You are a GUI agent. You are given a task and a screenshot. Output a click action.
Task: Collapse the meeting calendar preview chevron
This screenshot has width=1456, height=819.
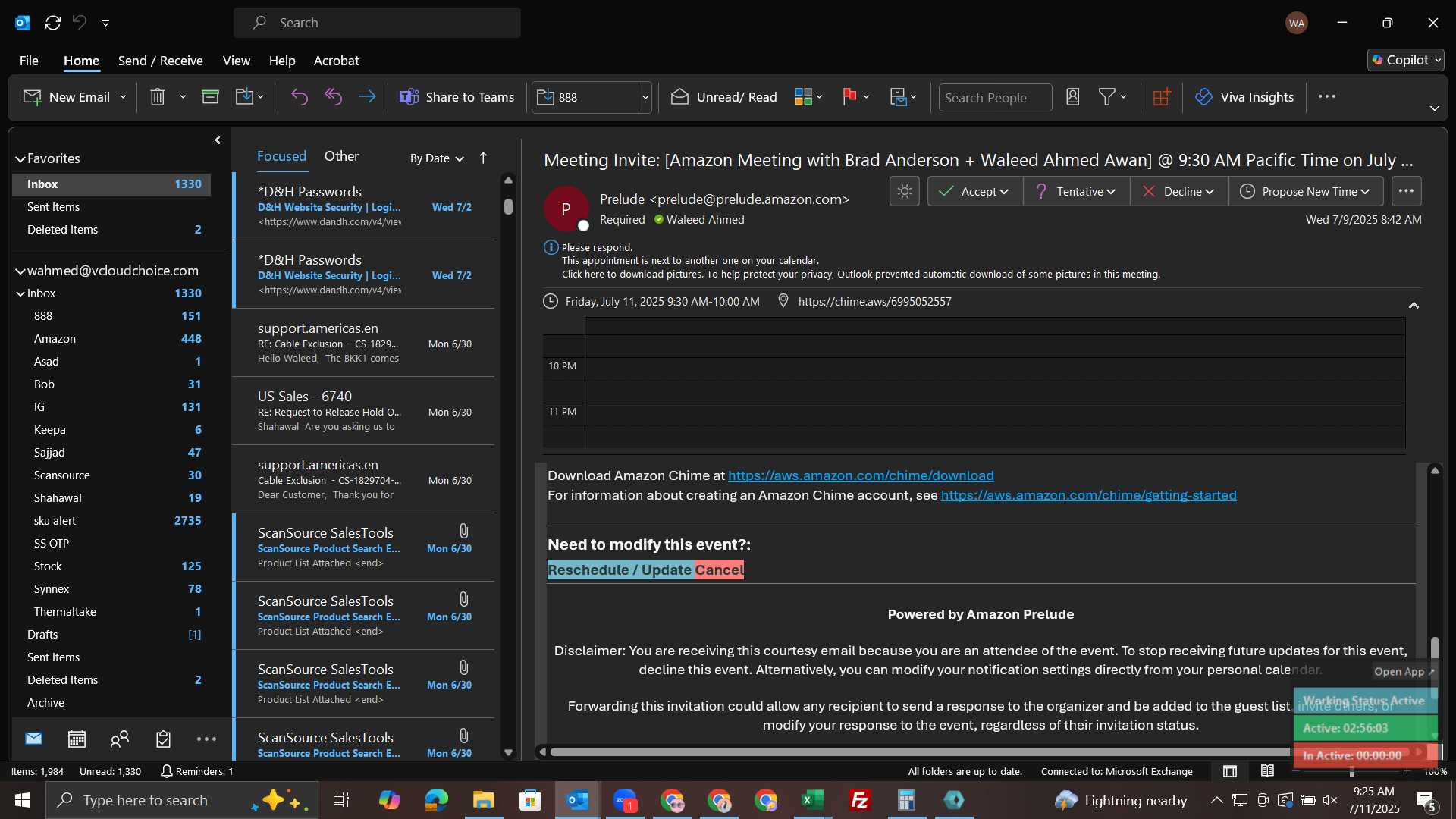(x=1414, y=305)
